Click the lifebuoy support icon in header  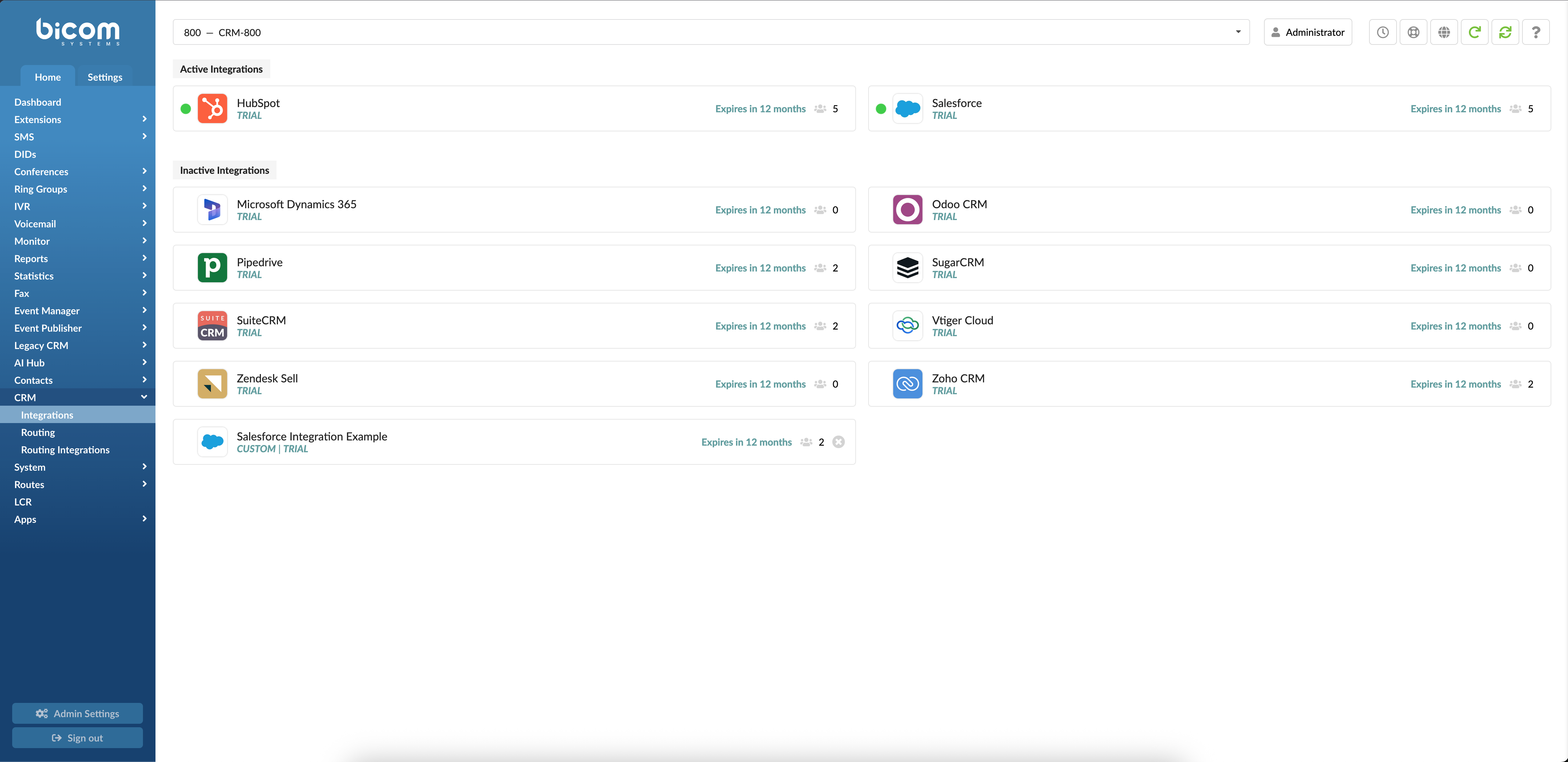pyautogui.click(x=1414, y=32)
